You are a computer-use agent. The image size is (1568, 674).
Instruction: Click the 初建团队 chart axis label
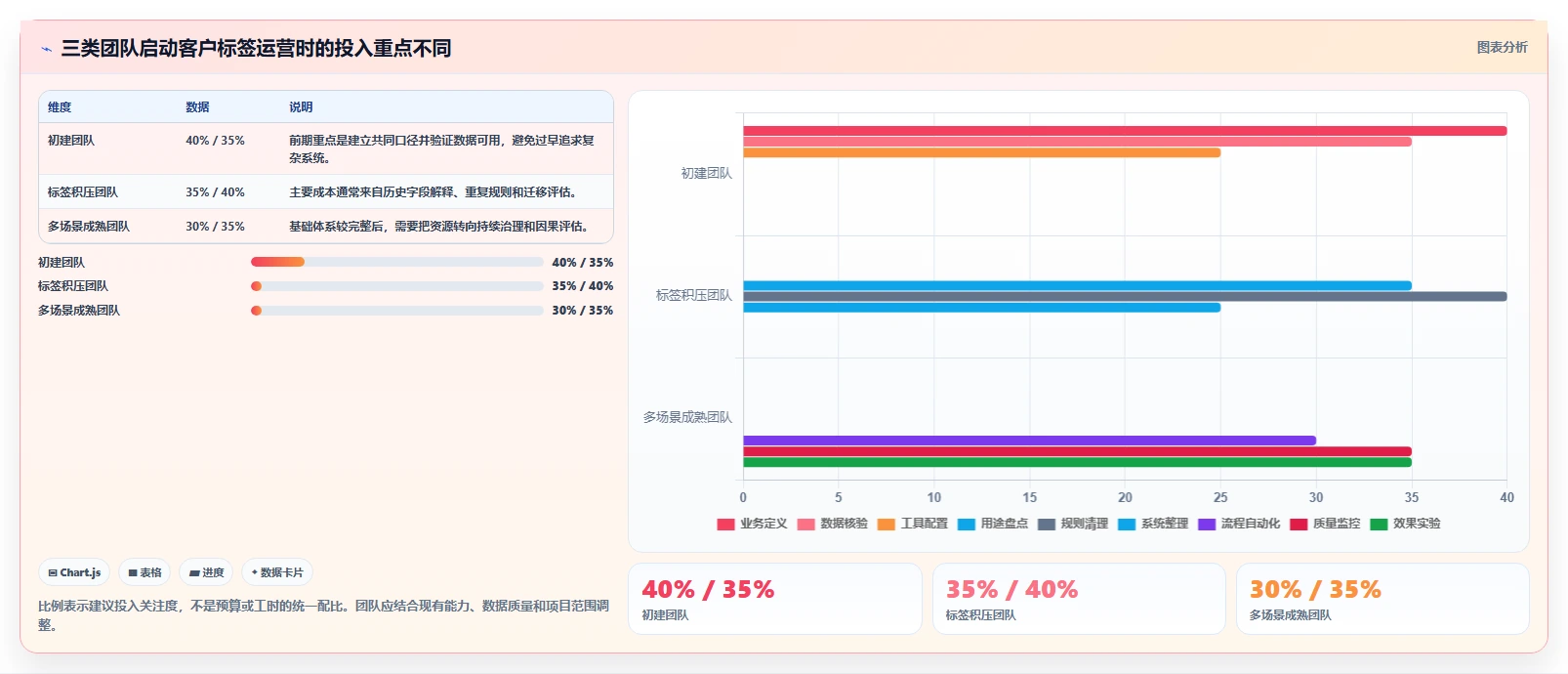(706, 173)
